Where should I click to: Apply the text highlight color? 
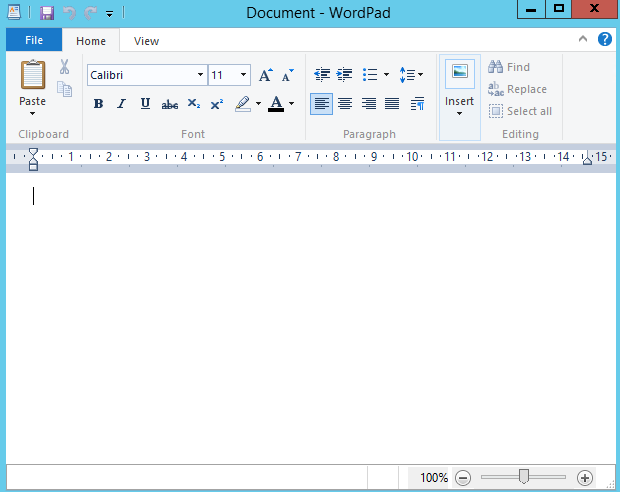point(243,104)
